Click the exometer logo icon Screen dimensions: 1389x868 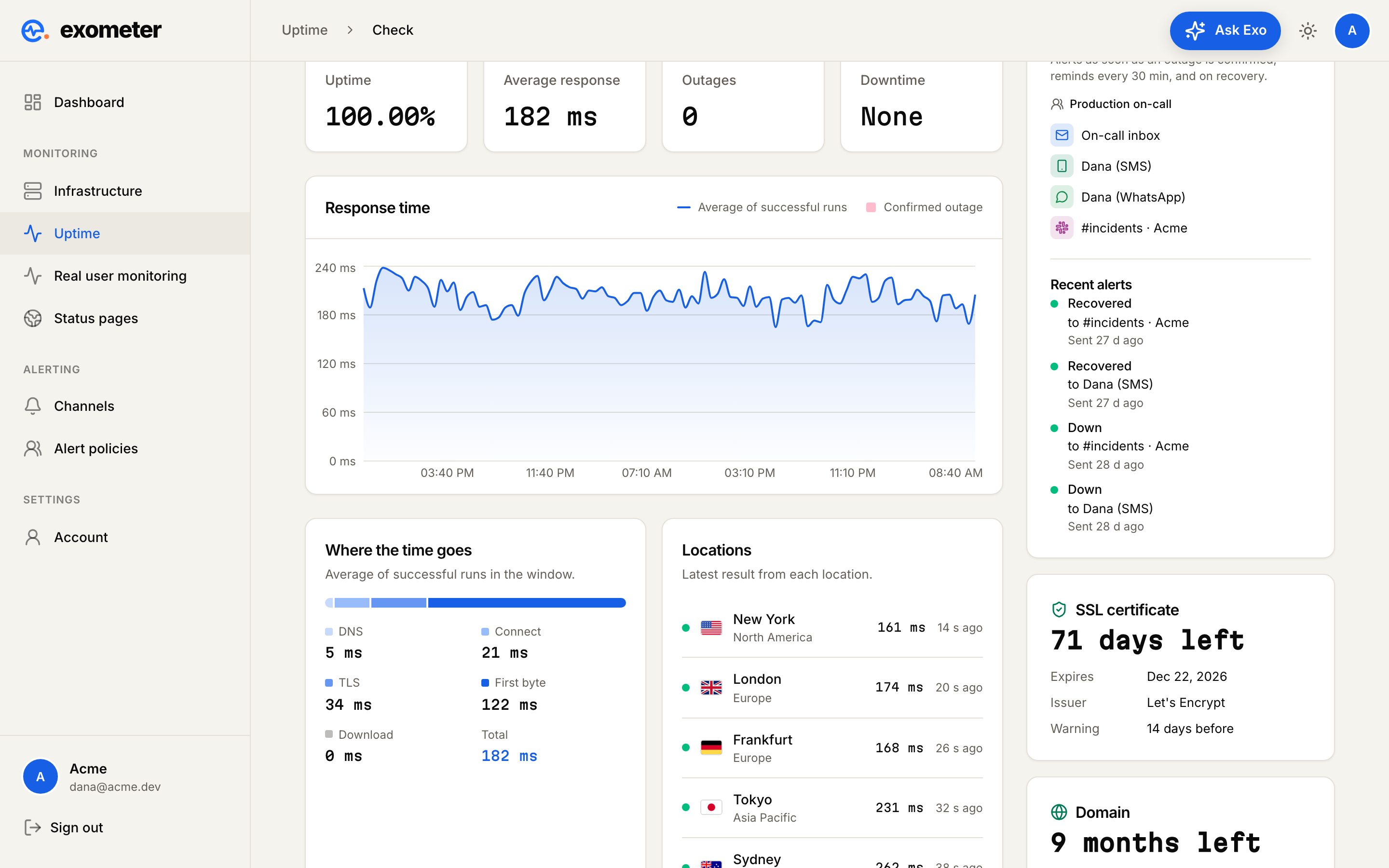click(x=34, y=30)
